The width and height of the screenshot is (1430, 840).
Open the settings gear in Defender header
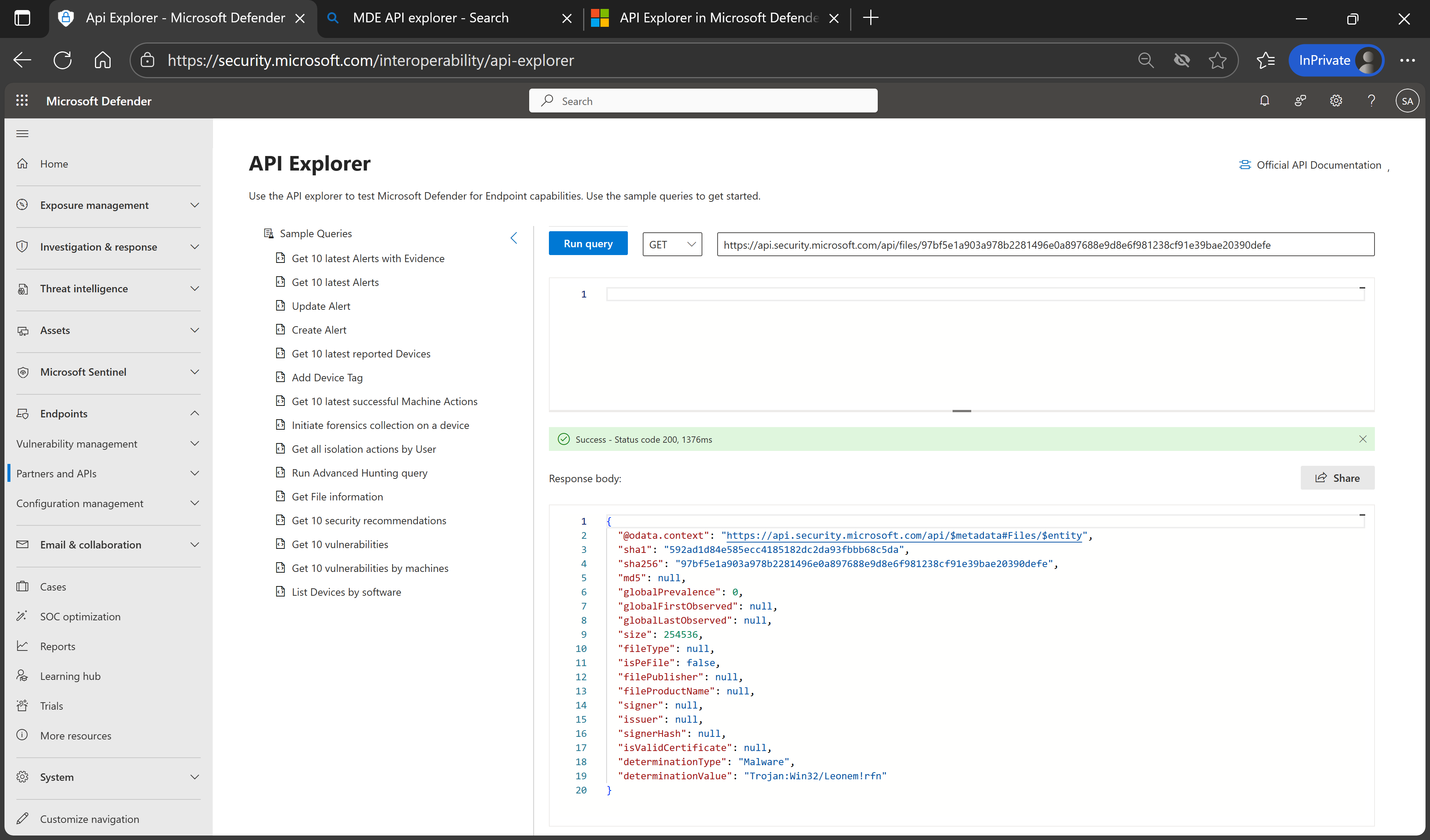[x=1336, y=101]
